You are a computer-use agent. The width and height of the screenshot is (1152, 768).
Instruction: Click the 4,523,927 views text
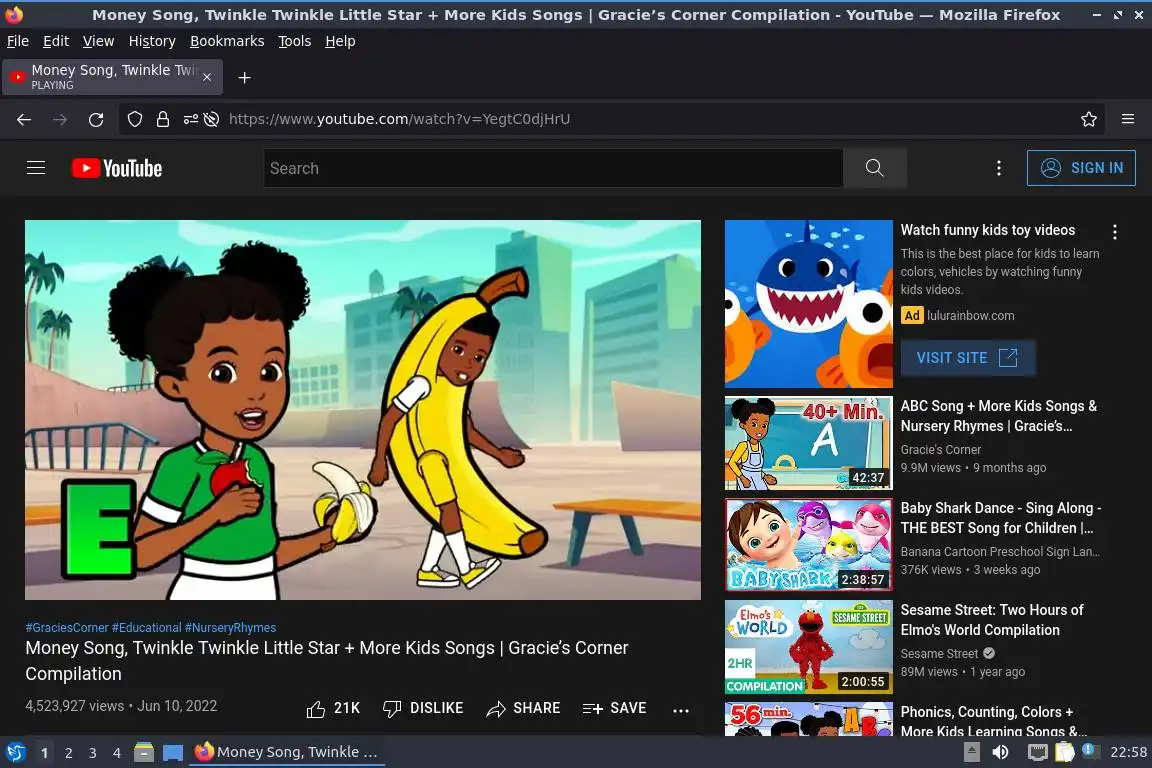coord(75,706)
